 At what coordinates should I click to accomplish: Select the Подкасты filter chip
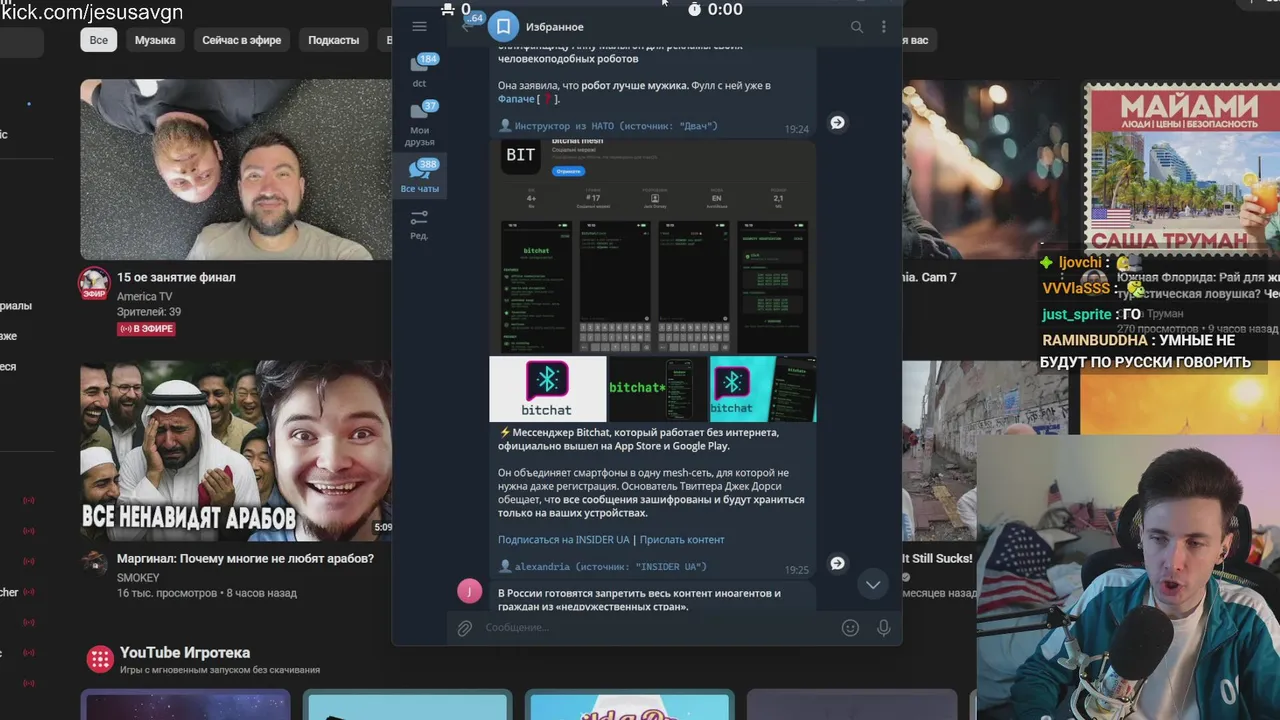click(334, 40)
